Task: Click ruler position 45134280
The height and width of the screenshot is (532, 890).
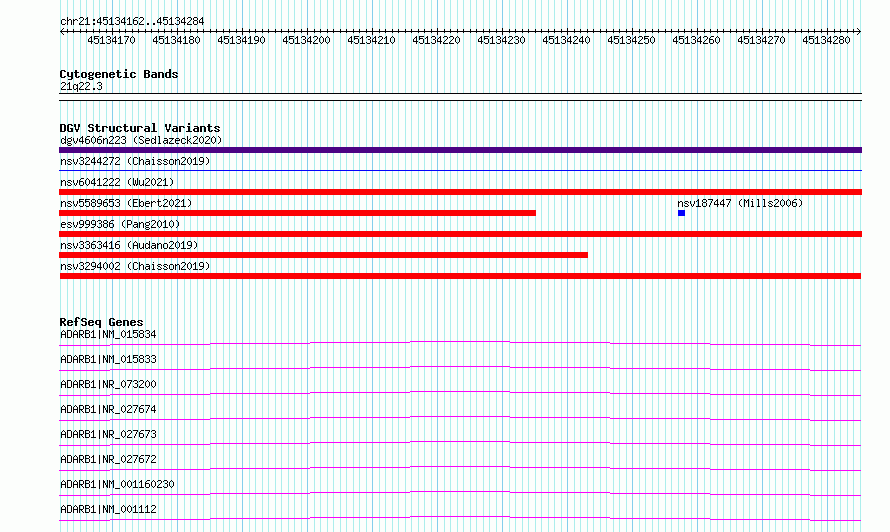Action: coord(826,40)
